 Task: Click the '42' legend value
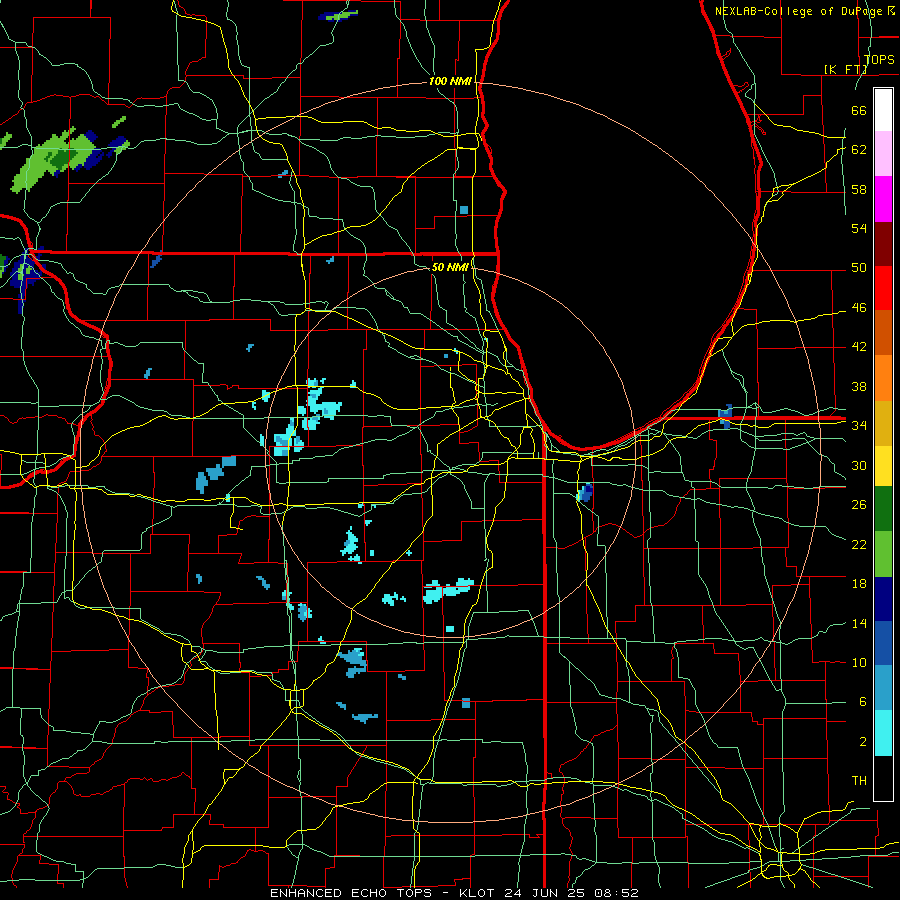click(x=859, y=347)
